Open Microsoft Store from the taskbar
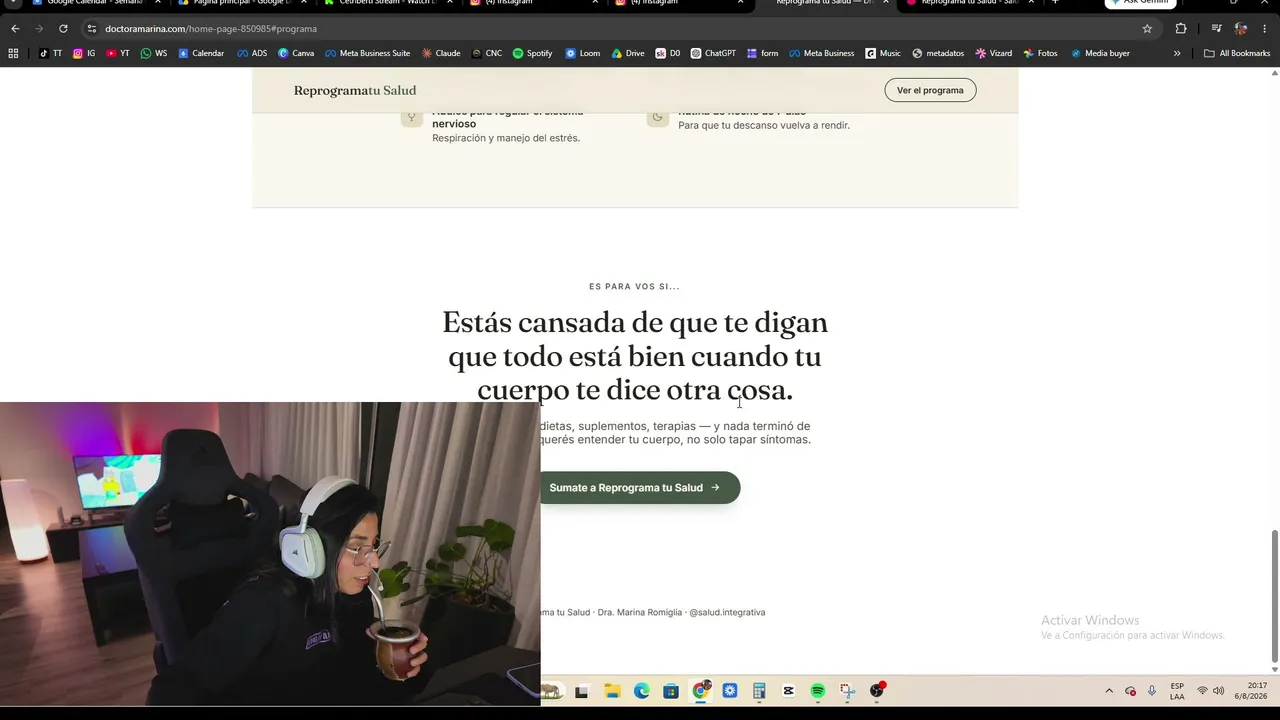The image size is (1280, 720). 671,691
